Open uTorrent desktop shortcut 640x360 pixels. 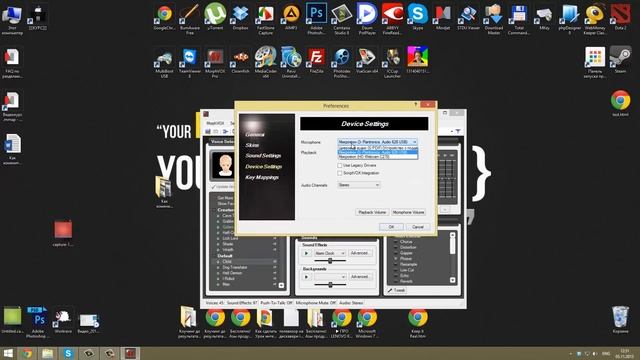click(x=215, y=17)
